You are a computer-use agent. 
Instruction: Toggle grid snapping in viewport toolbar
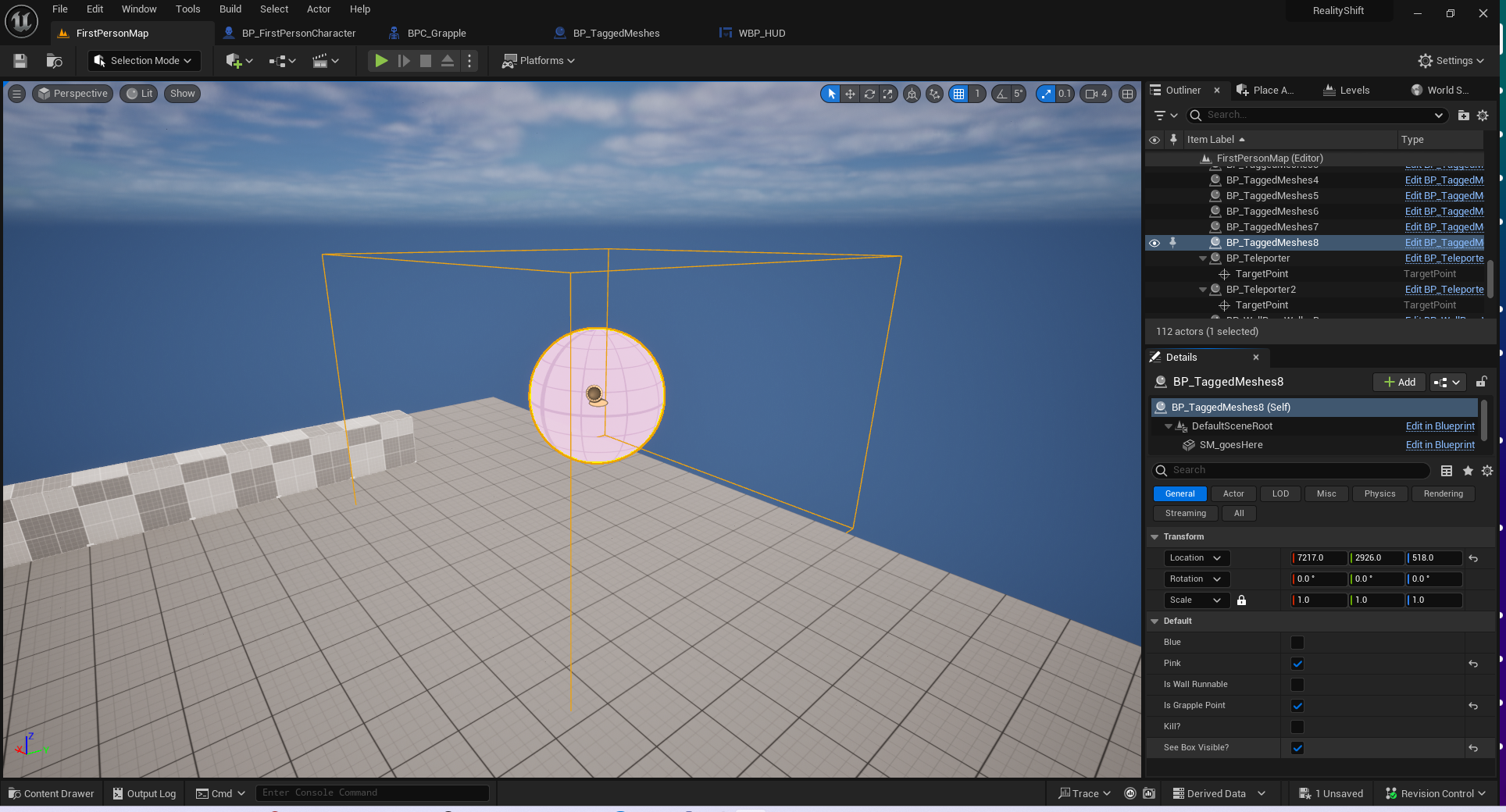[958, 94]
